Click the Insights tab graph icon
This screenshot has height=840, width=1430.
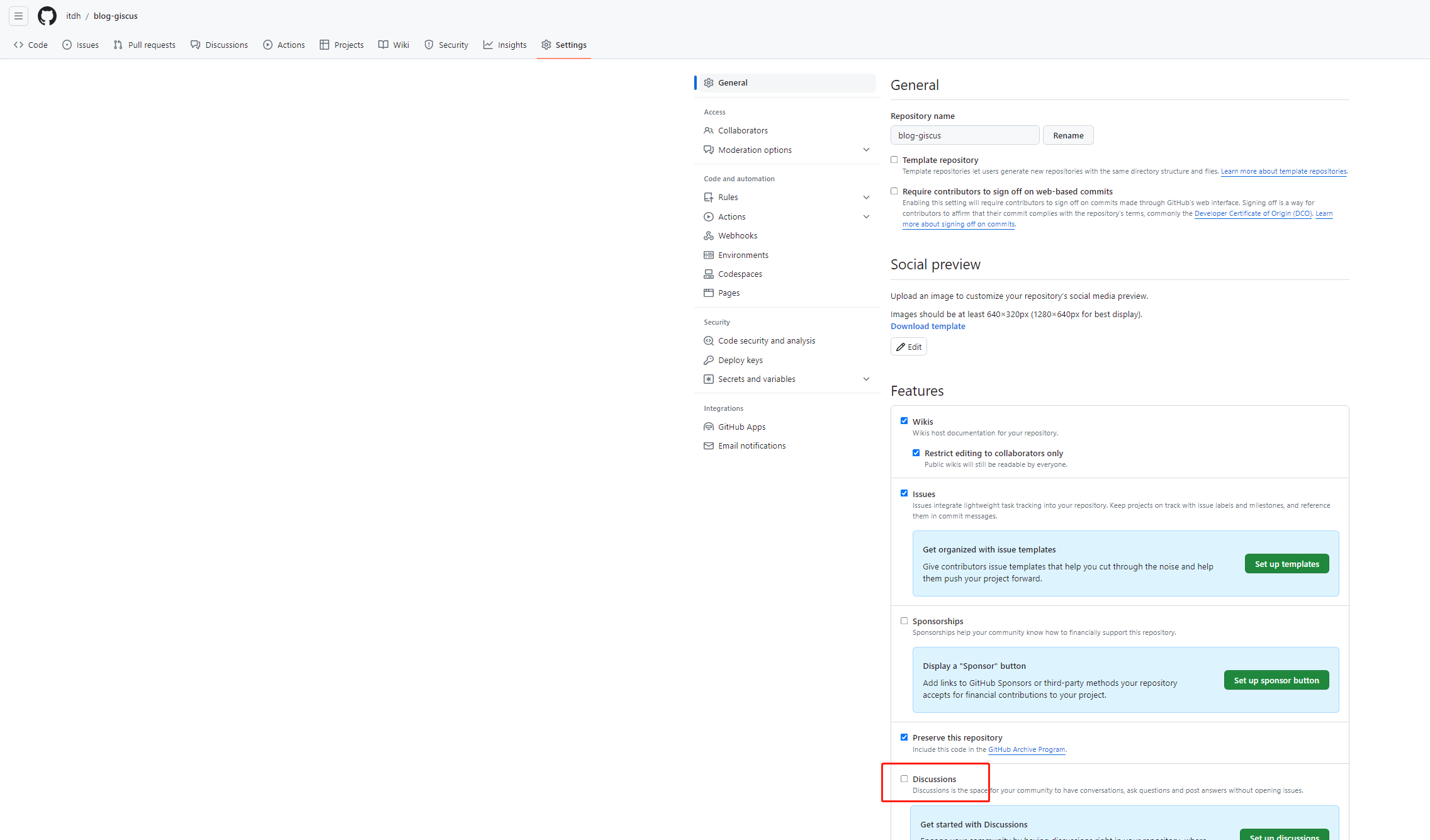coord(488,45)
